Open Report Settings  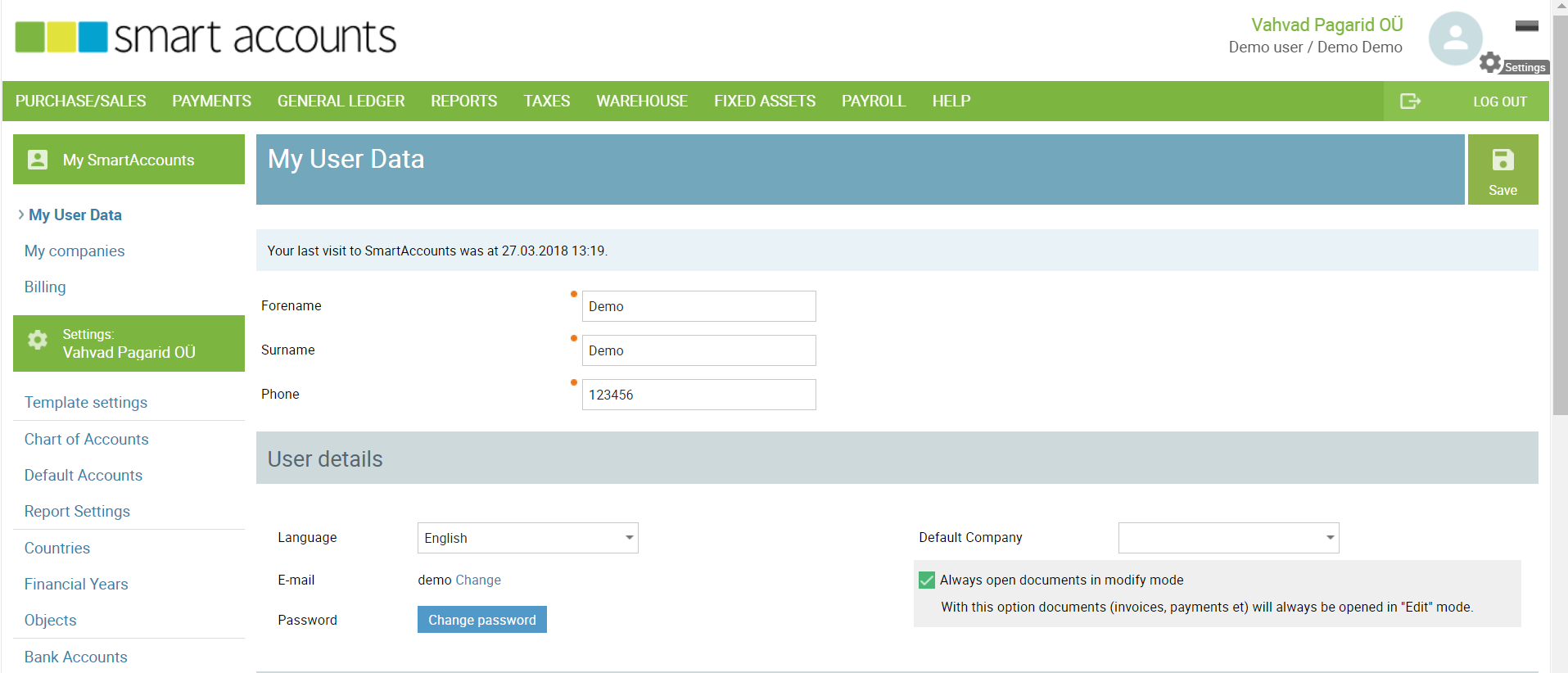[x=77, y=511]
